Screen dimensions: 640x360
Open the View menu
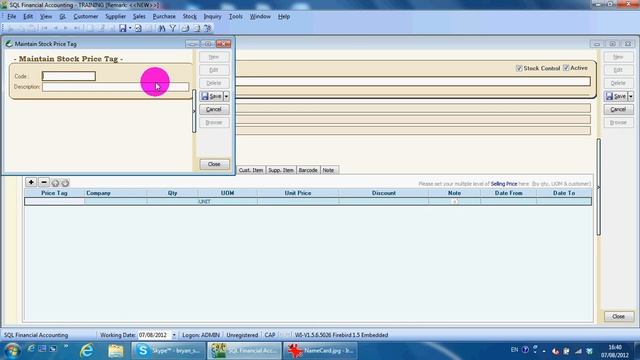coord(46,16)
